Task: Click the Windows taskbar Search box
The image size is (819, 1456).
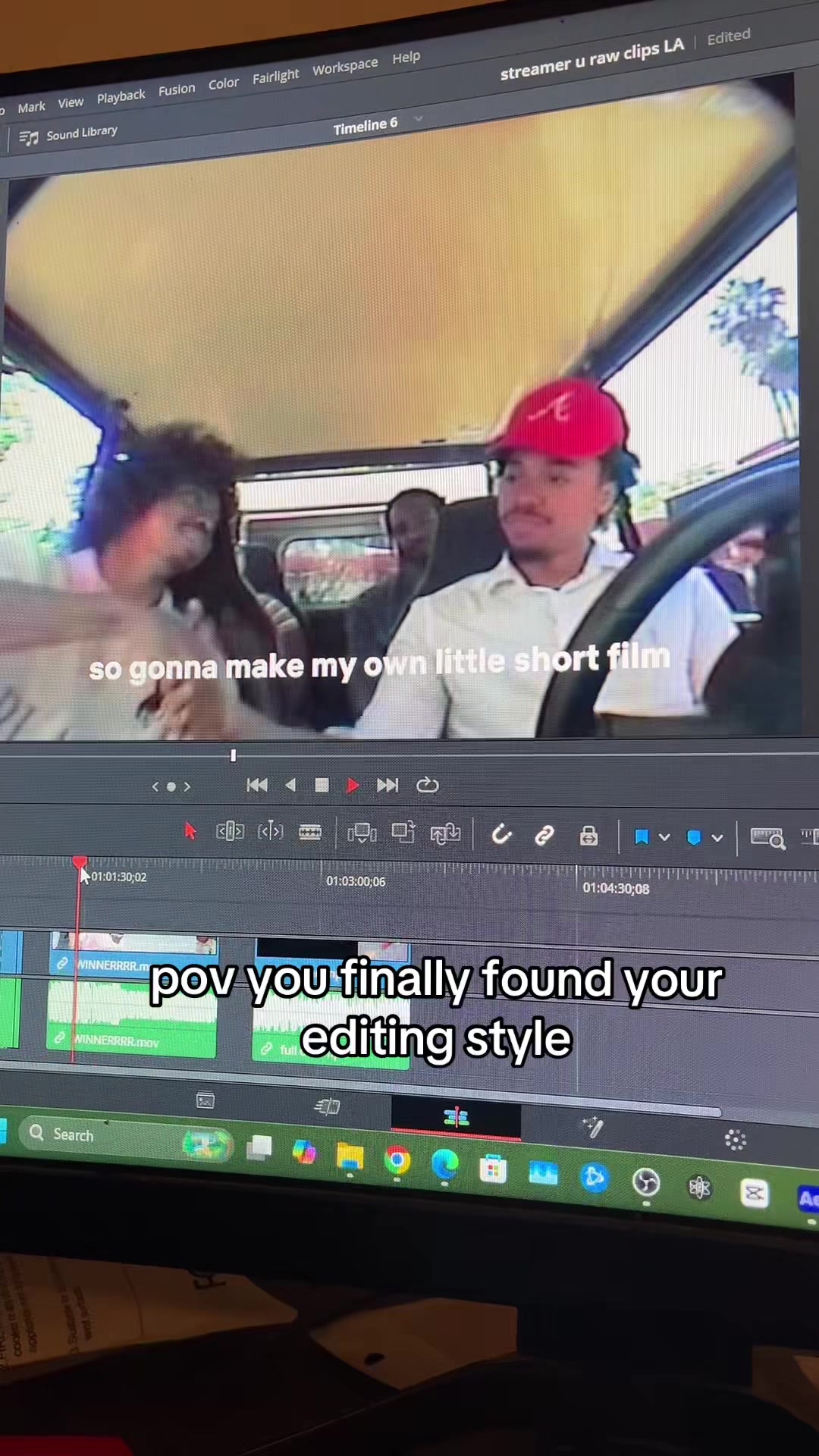Action: (x=126, y=1137)
